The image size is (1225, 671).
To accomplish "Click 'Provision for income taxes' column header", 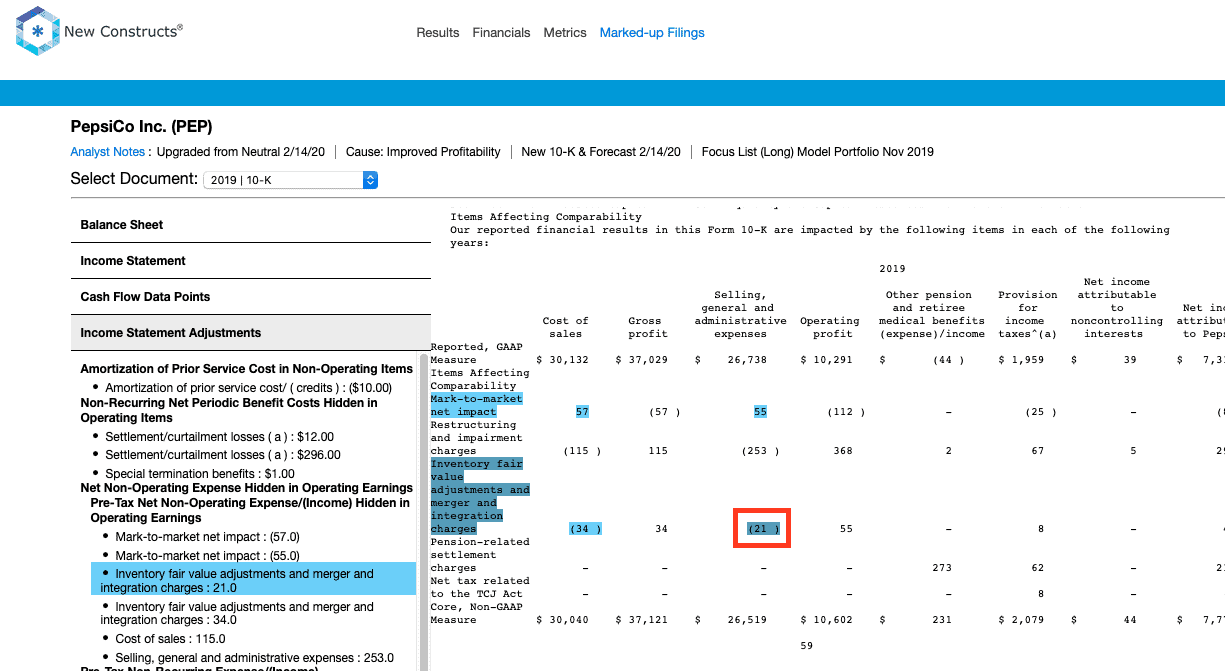I will (x=1028, y=314).
